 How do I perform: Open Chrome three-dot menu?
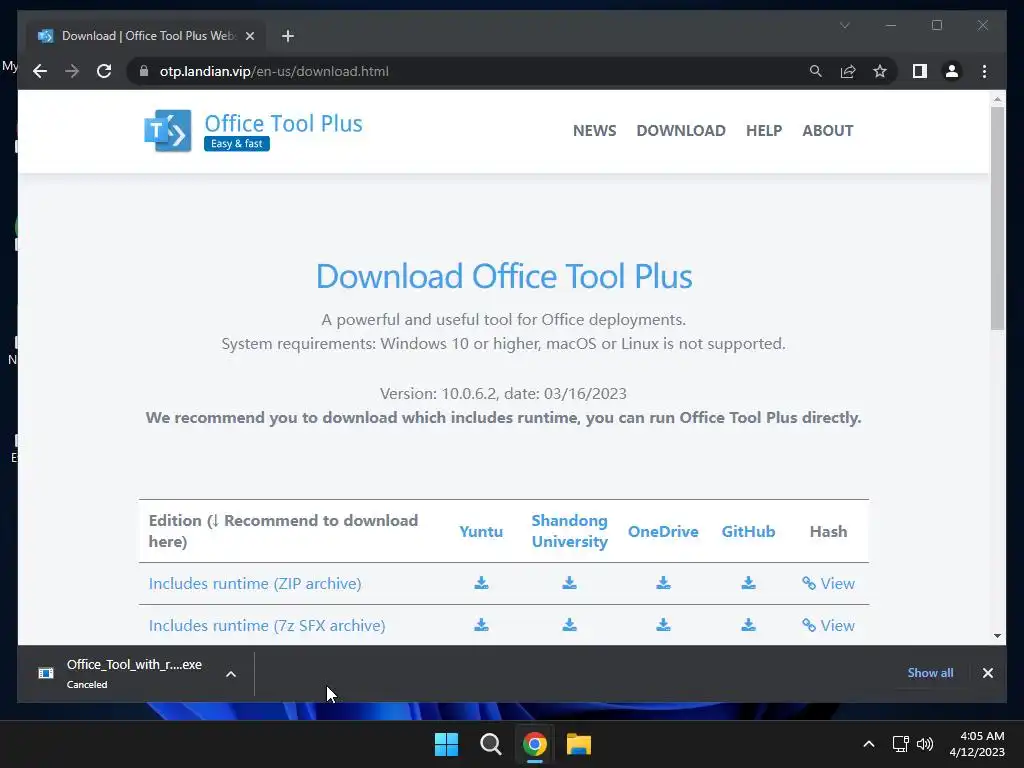[984, 71]
